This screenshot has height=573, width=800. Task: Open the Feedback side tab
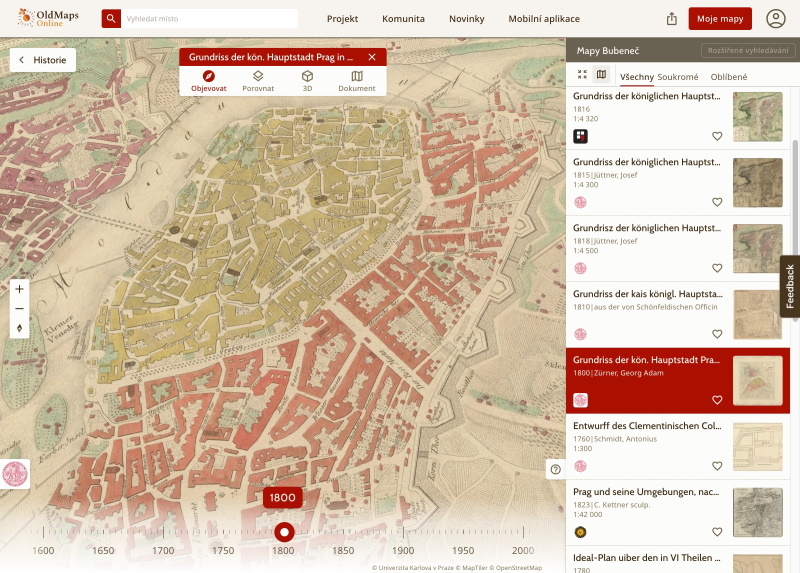pos(790,287)
